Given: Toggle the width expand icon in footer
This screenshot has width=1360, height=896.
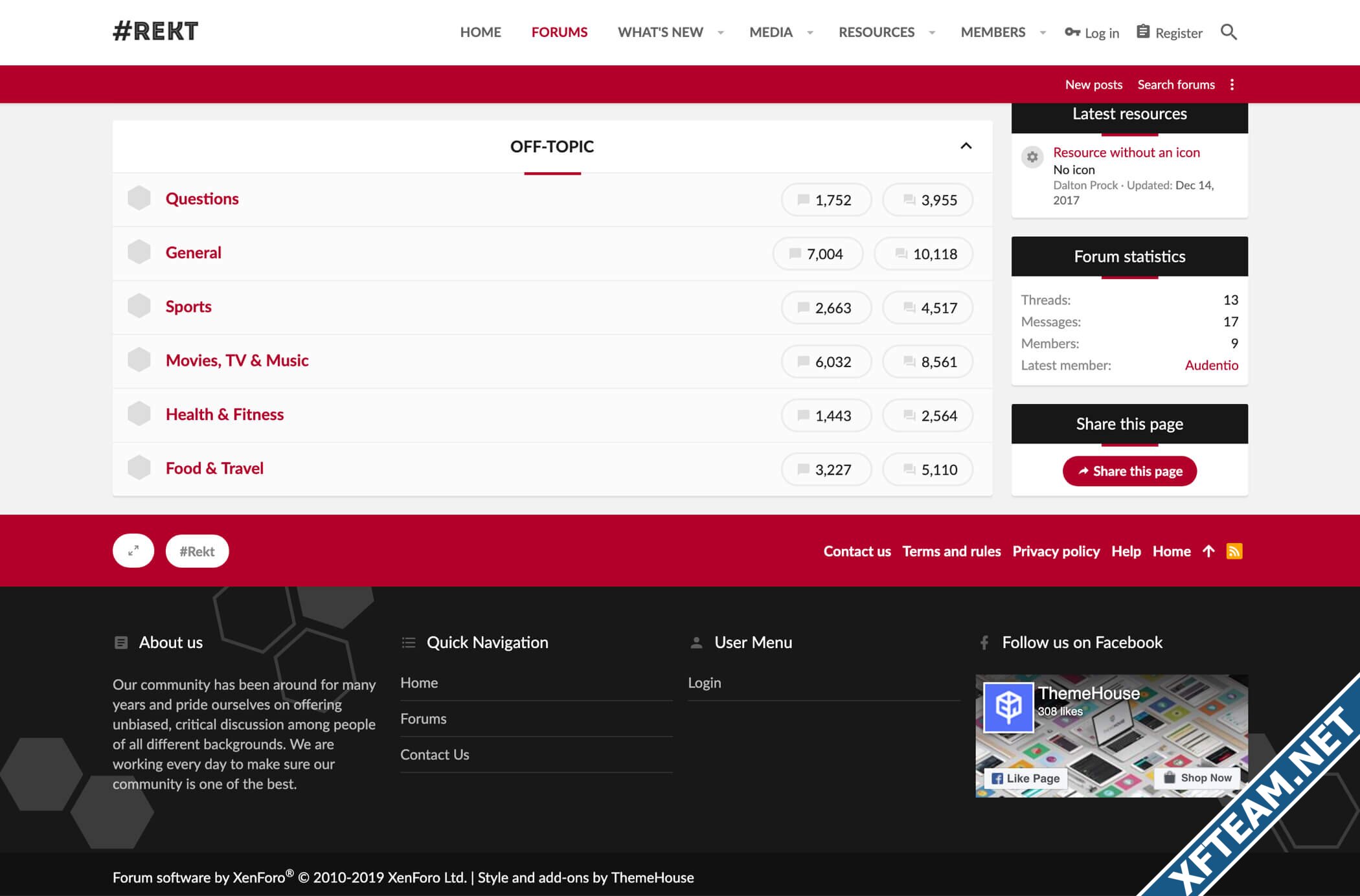Looking at the screenshot, I should [133, 551].
